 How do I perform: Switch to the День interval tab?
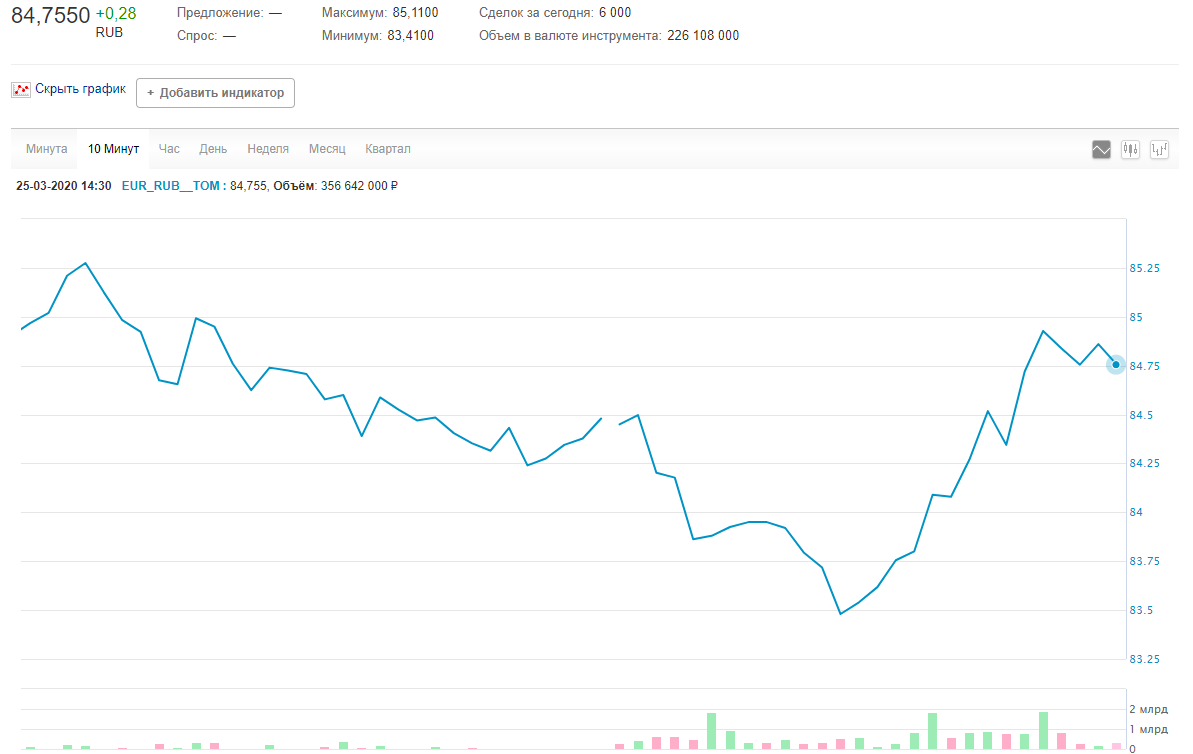pos(213,149)
